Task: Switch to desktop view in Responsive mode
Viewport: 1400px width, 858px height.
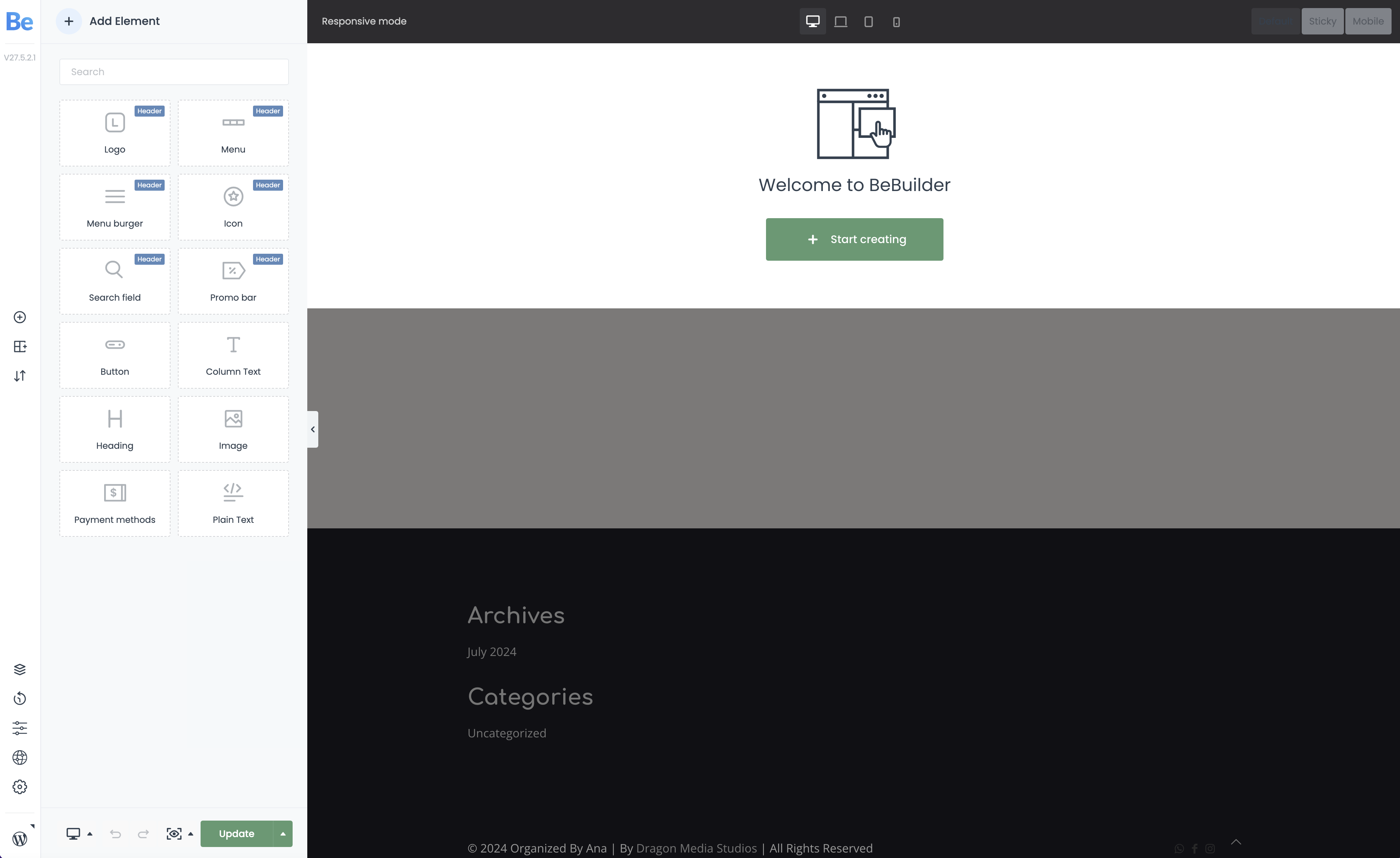Action: click(813, 22)
